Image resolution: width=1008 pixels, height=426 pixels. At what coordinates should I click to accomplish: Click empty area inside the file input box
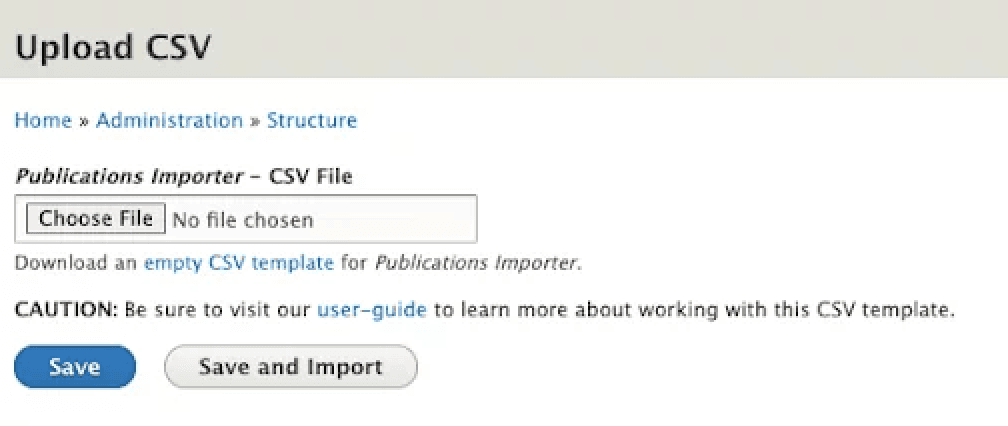[400, 220]
